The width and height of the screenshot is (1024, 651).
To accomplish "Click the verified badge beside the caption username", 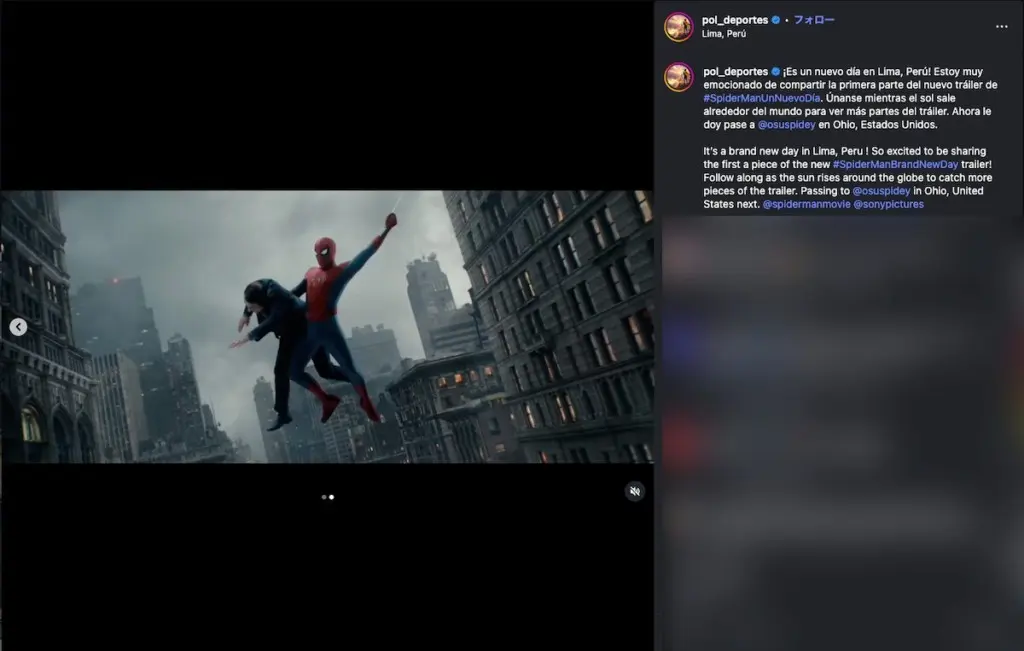I will (x=776, y=72).
